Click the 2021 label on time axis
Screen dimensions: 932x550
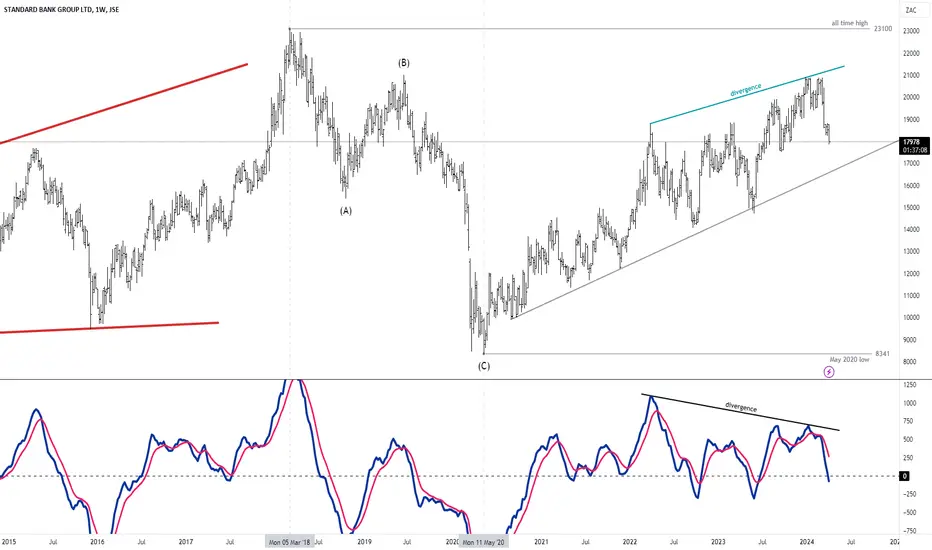541,542
